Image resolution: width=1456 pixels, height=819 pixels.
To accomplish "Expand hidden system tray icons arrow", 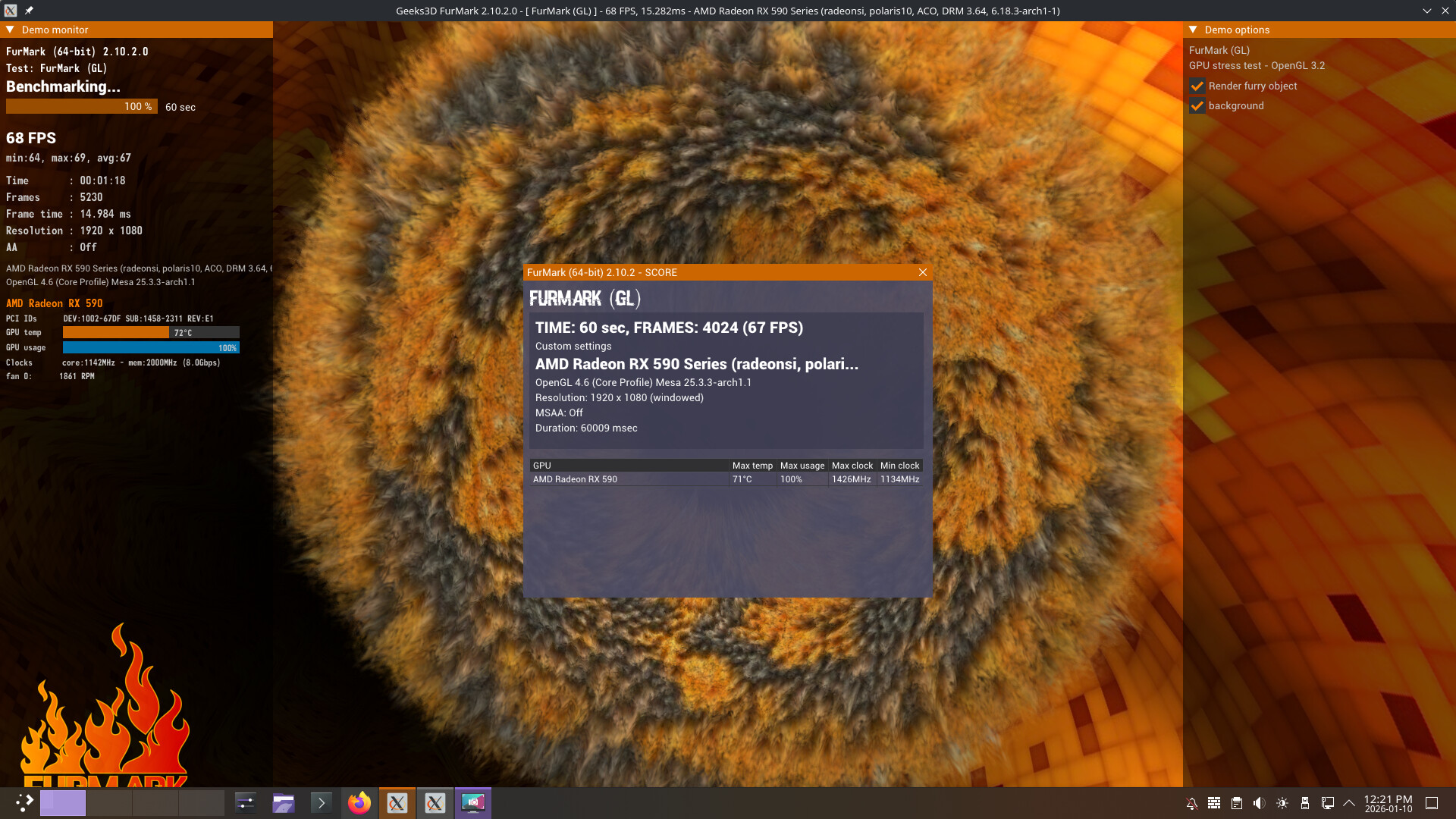I will coord(1349,803).
